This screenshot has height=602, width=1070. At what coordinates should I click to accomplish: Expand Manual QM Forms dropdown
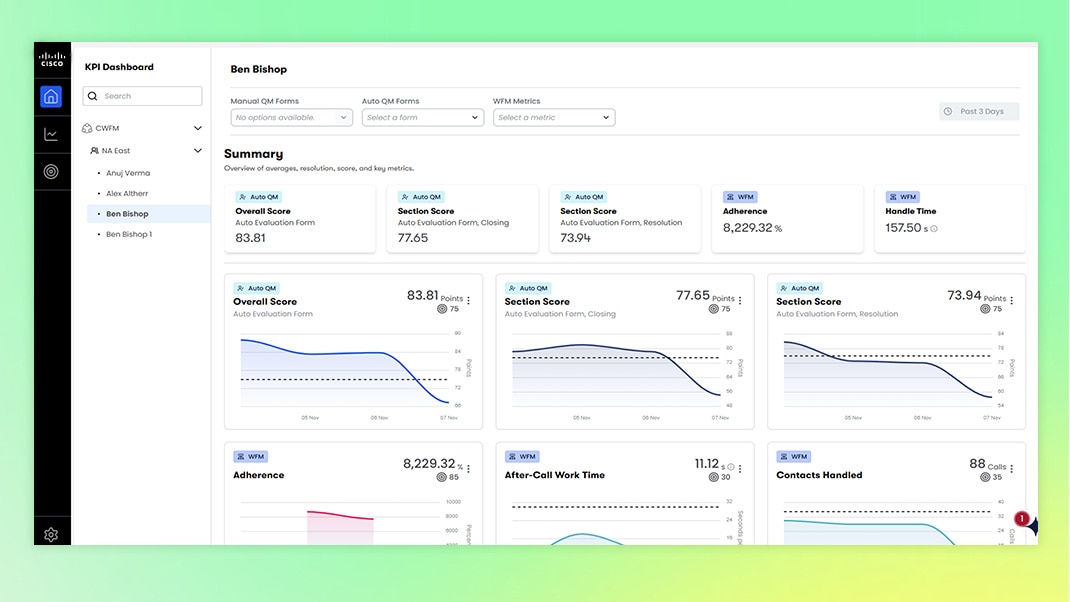tap(291, 118)
